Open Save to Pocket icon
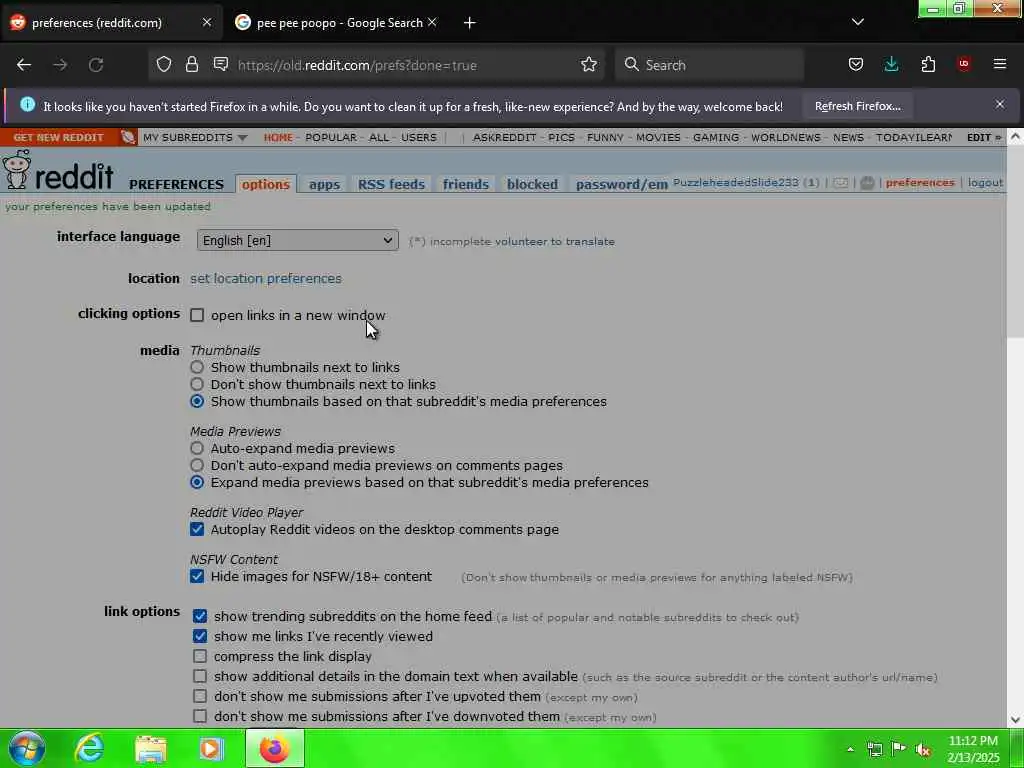1024x768 pixels. click(856, 64)
